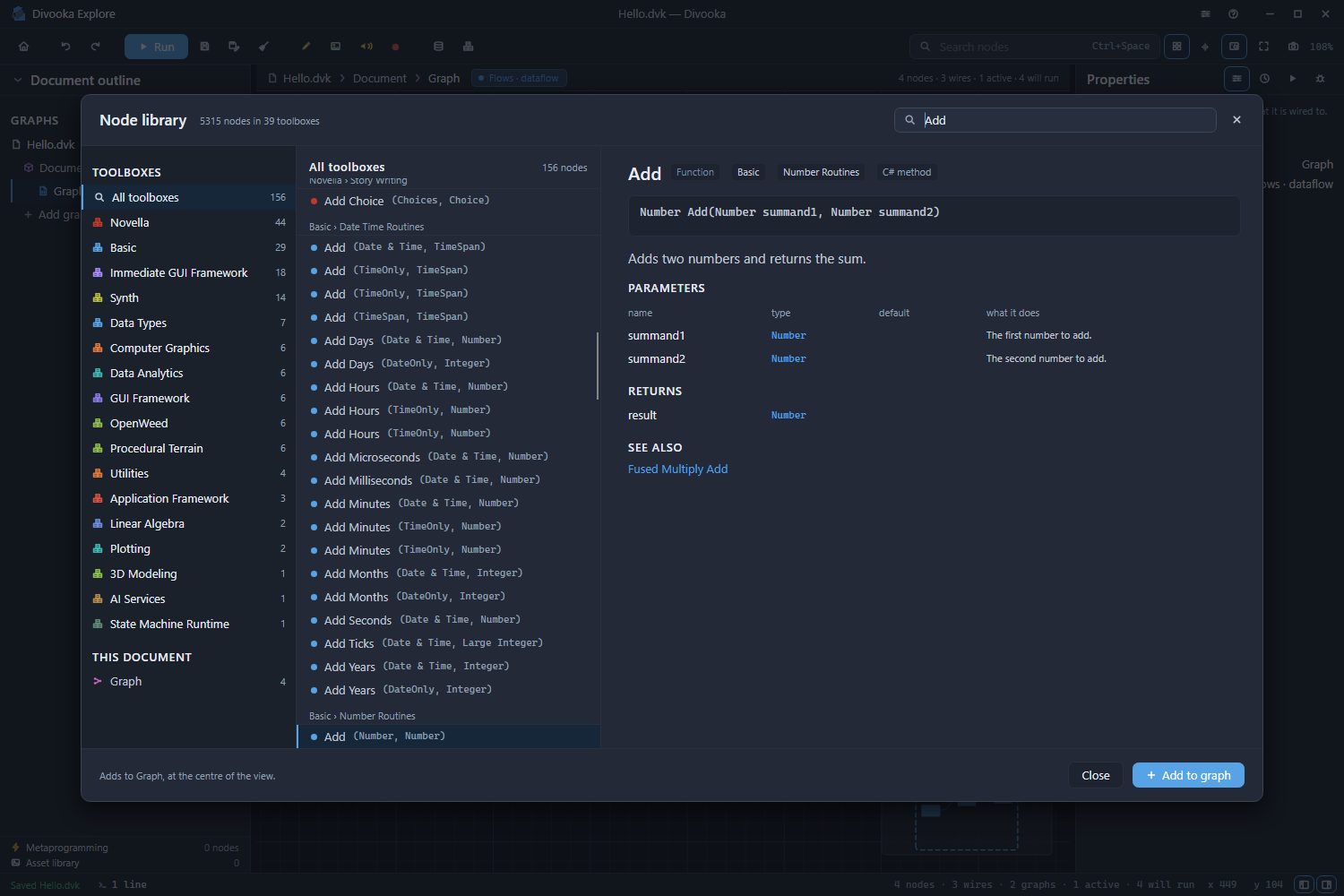Select Add (Number, Number) node row
Viewport: 1344px width, 896px height.
tap(448, 737)
